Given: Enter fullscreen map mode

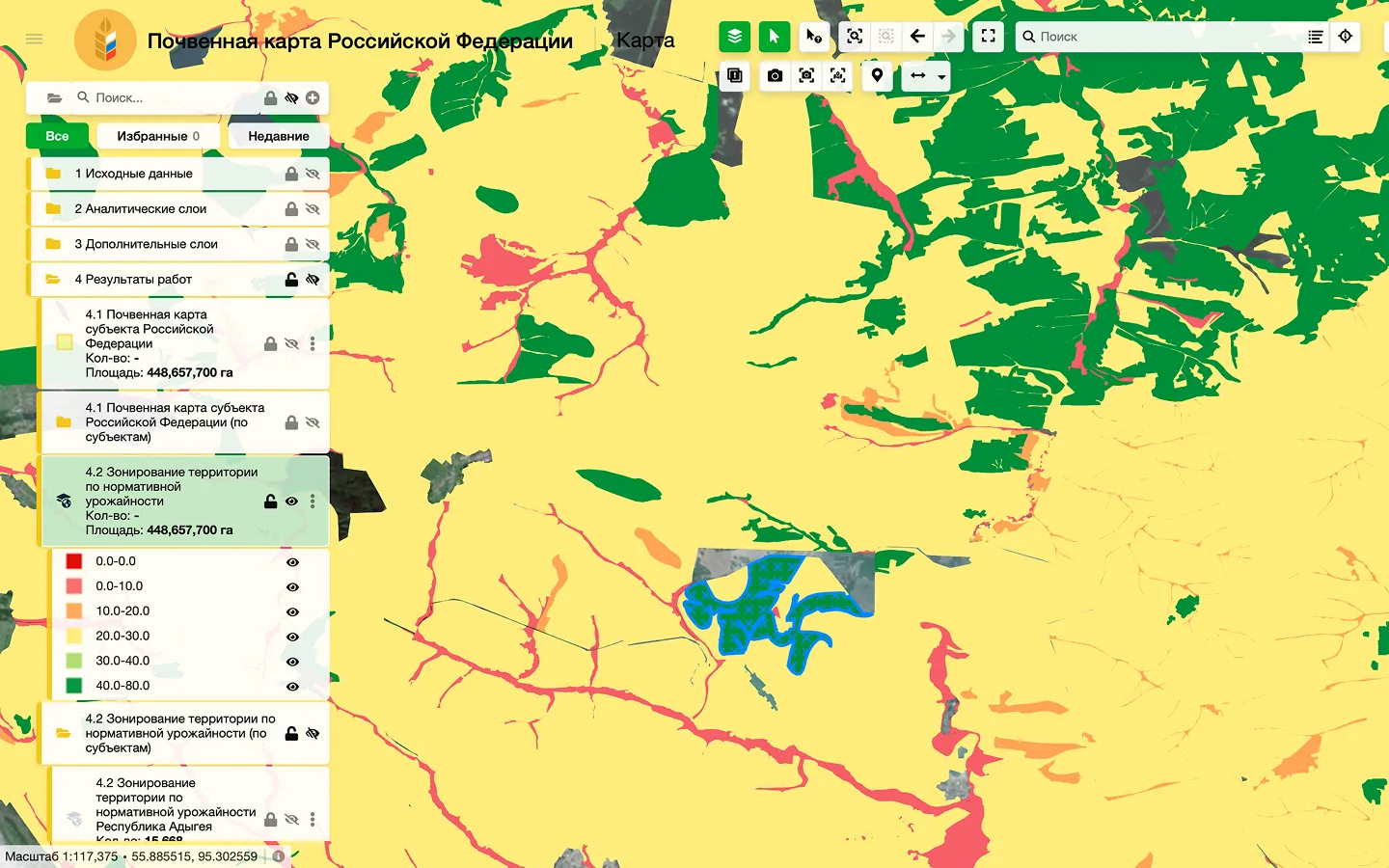Looking at the screenshot, I should (989, 37).
